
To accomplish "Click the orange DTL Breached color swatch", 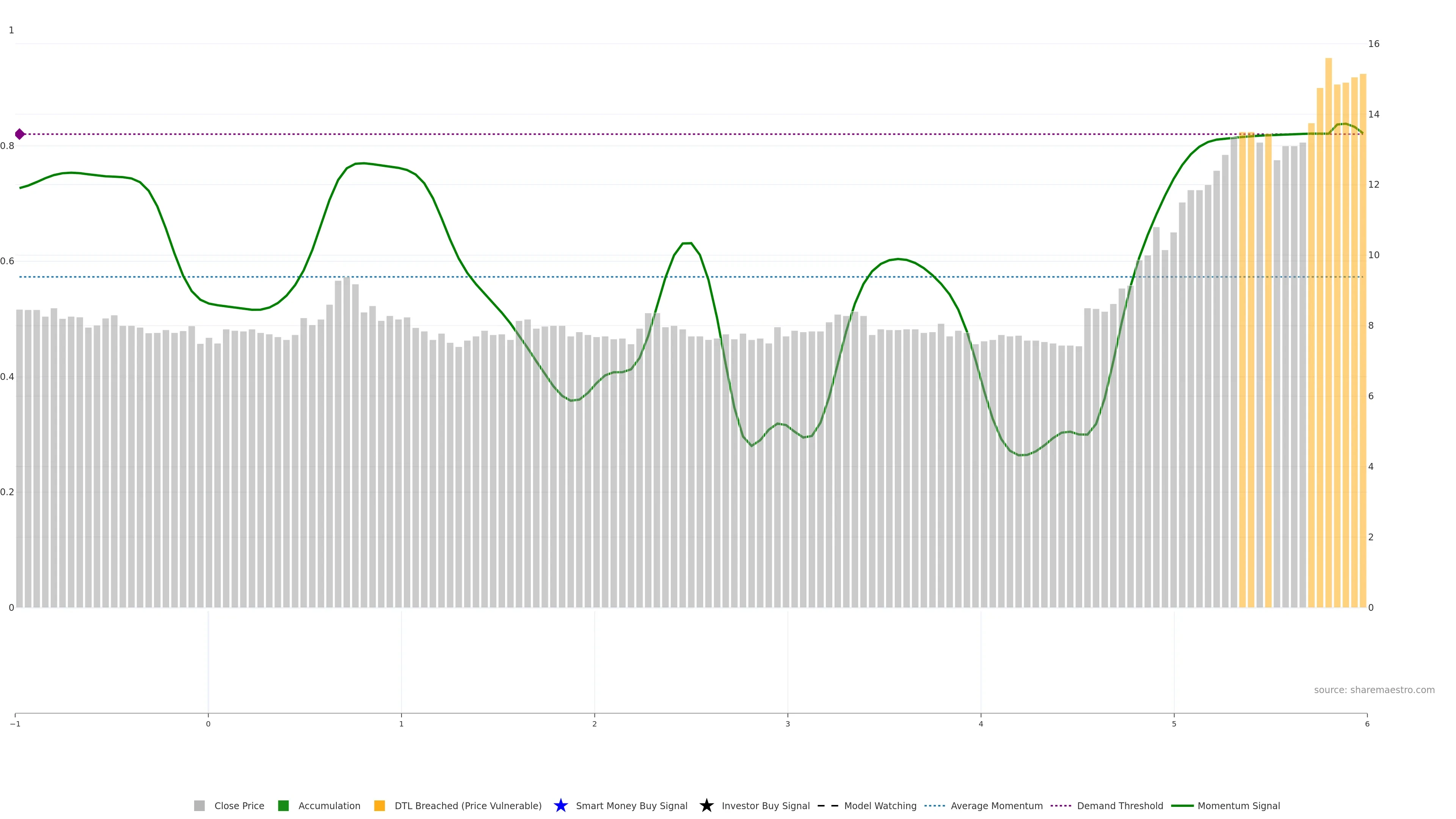I will point(380,805).
